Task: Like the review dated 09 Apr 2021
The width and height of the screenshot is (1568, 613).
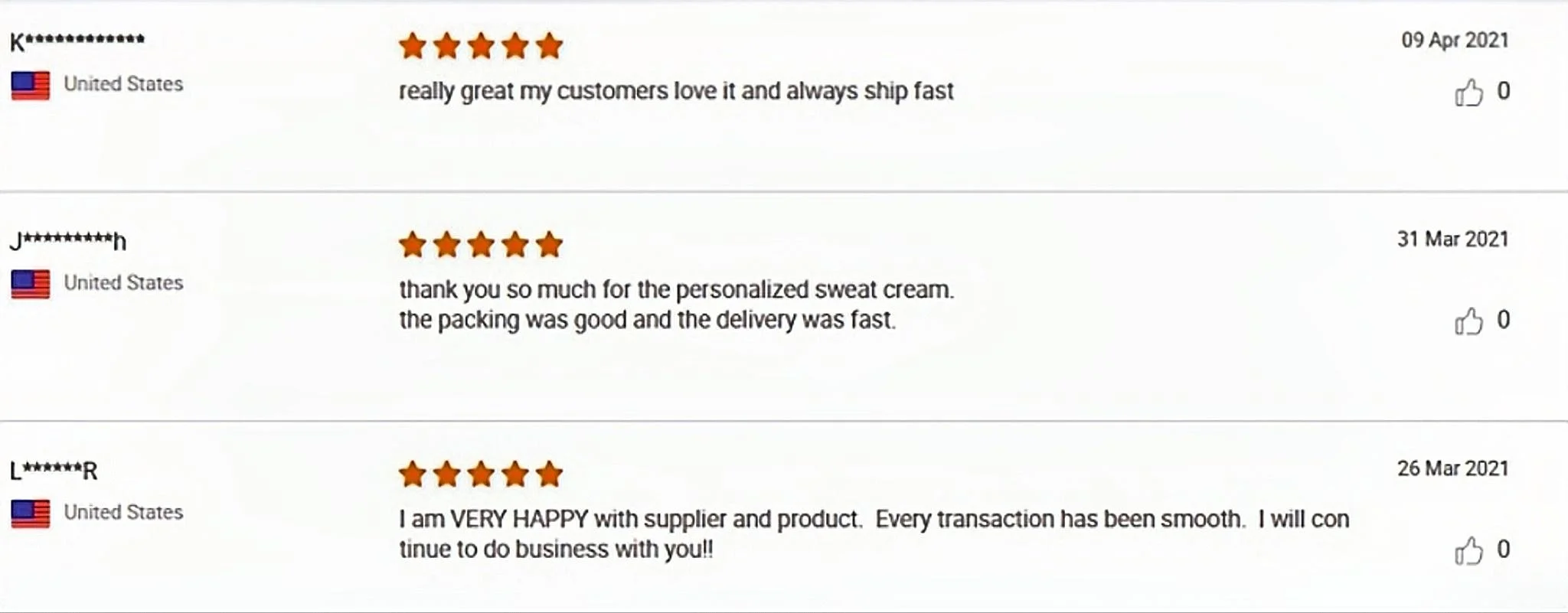Action: point(1468,93)
